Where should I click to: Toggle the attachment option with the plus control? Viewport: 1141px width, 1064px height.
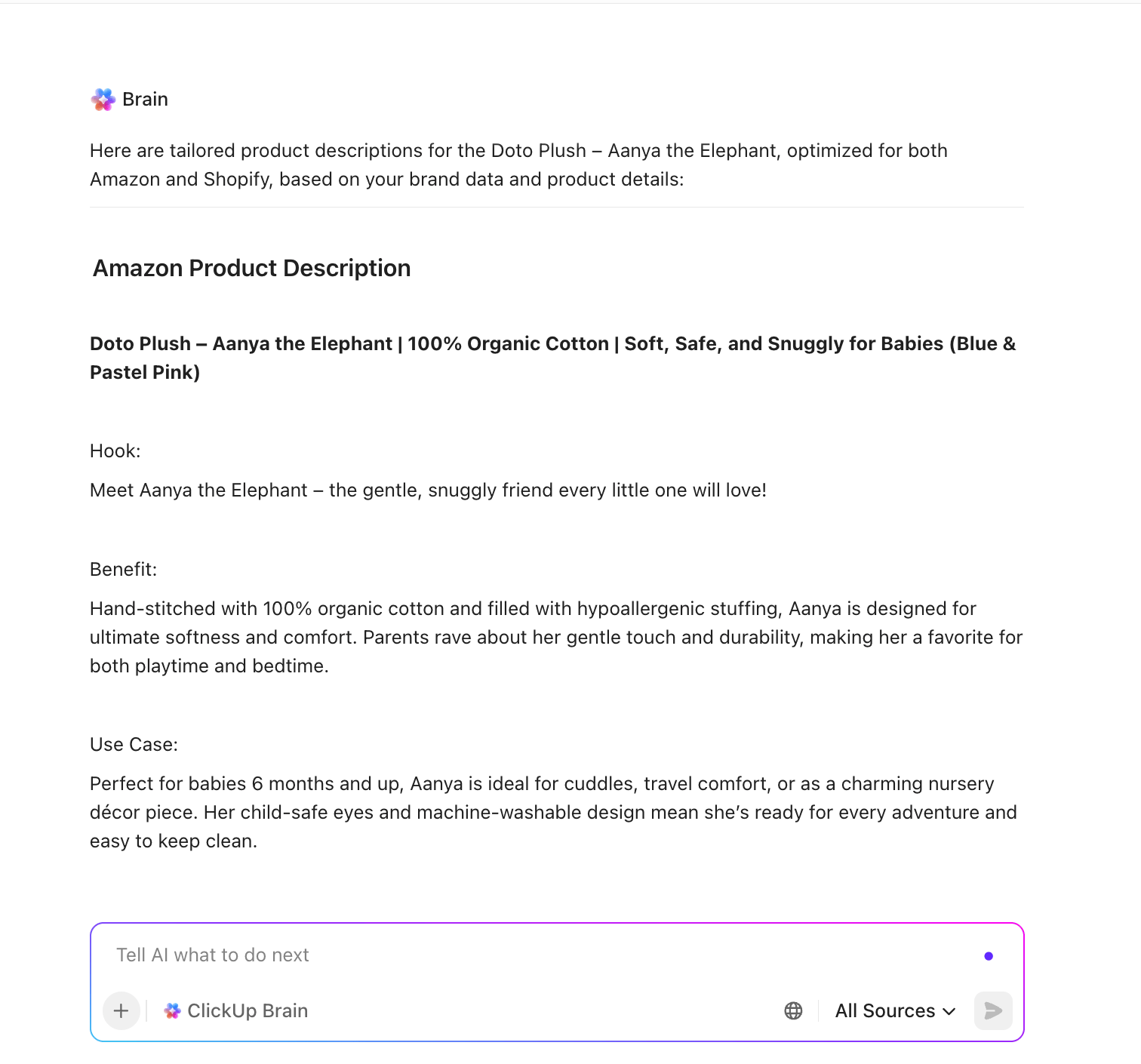pos(121,1010)
